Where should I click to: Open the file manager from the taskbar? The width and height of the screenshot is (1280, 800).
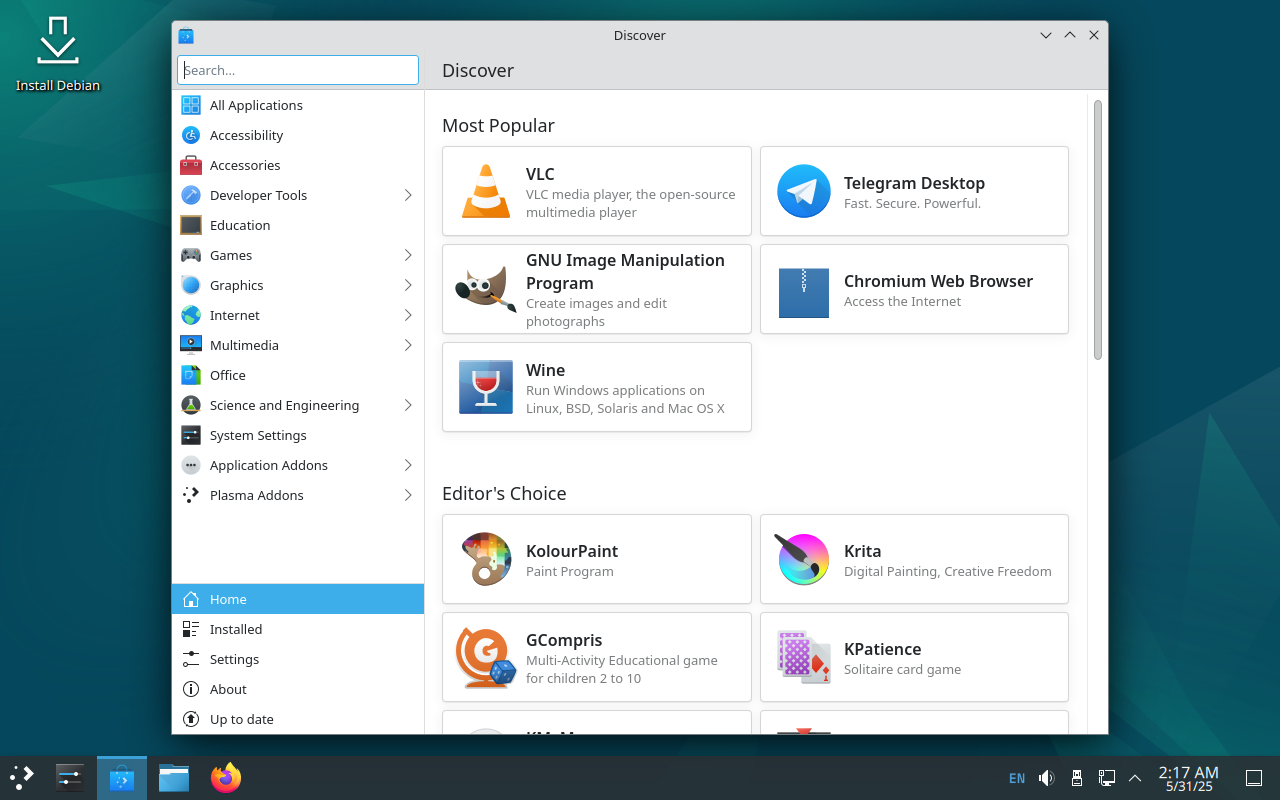(x=174, y=778)
